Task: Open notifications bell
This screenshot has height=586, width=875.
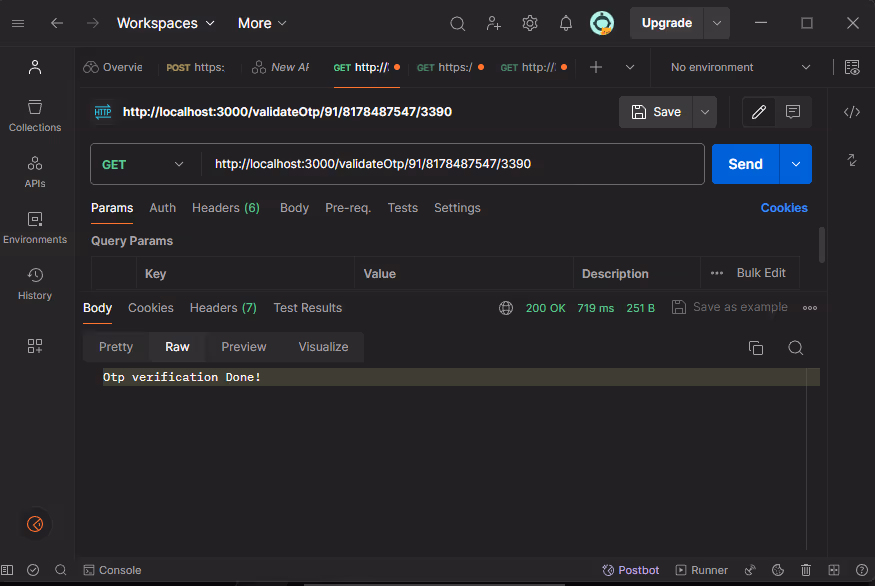Action: 566,23
